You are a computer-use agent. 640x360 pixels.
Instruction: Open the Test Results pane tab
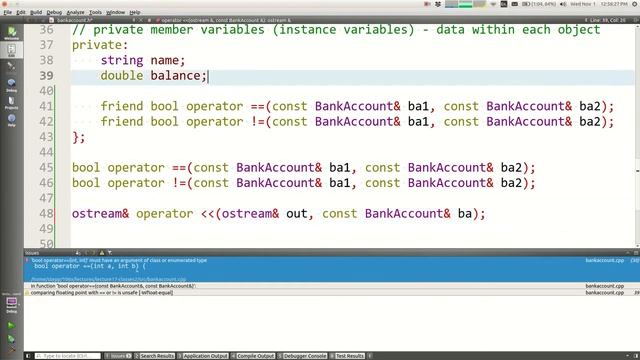tap(347, 356)
